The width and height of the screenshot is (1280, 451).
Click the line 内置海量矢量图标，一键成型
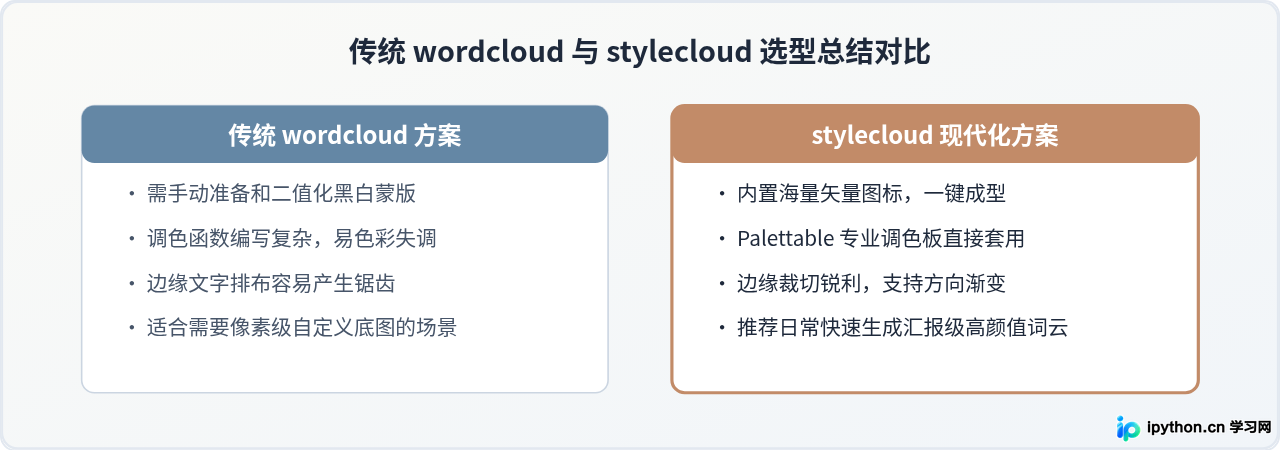click(x=871, y=194)
